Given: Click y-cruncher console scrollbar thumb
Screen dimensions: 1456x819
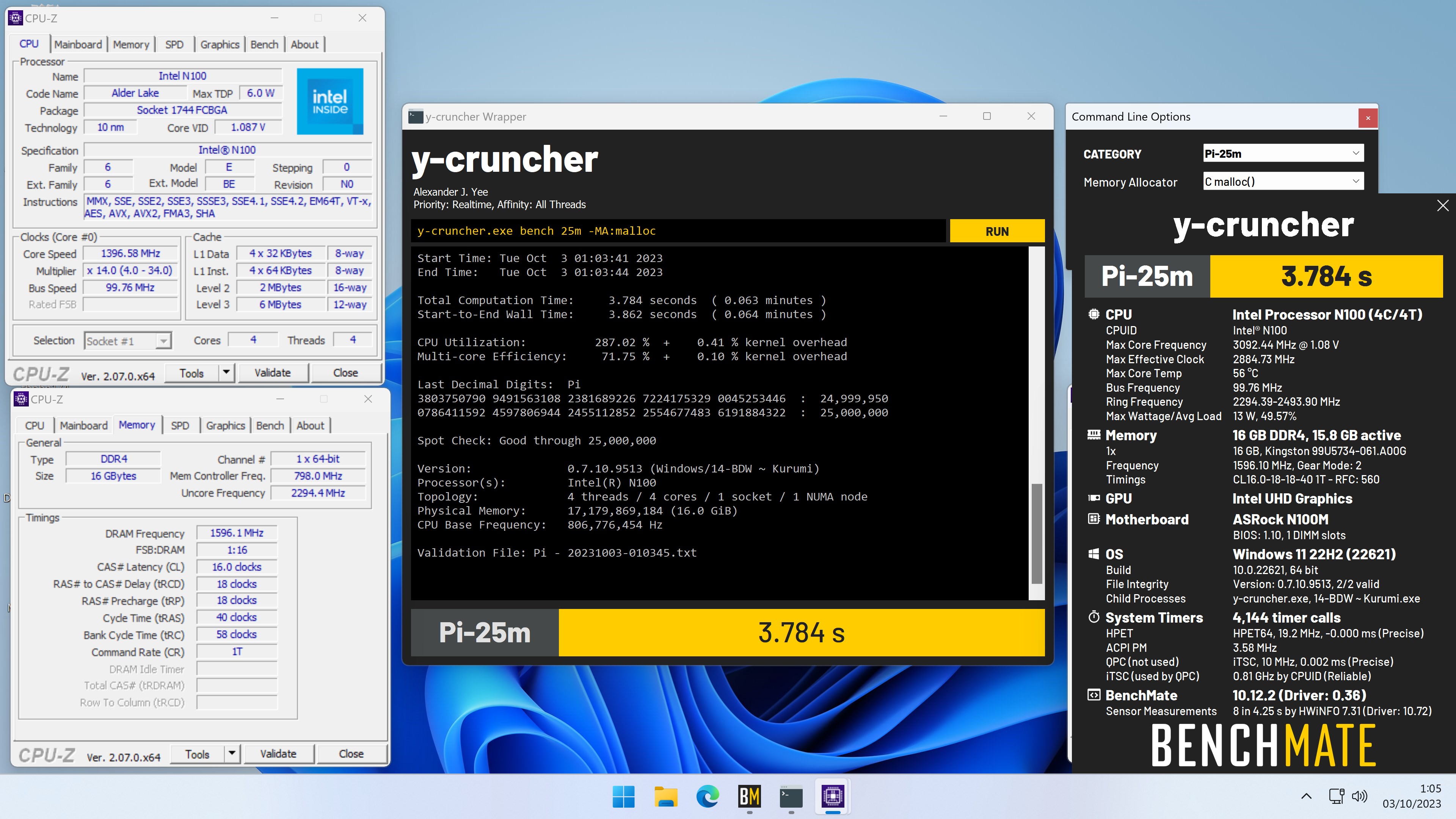Looking at the screenshot, I should point(1037,533).
